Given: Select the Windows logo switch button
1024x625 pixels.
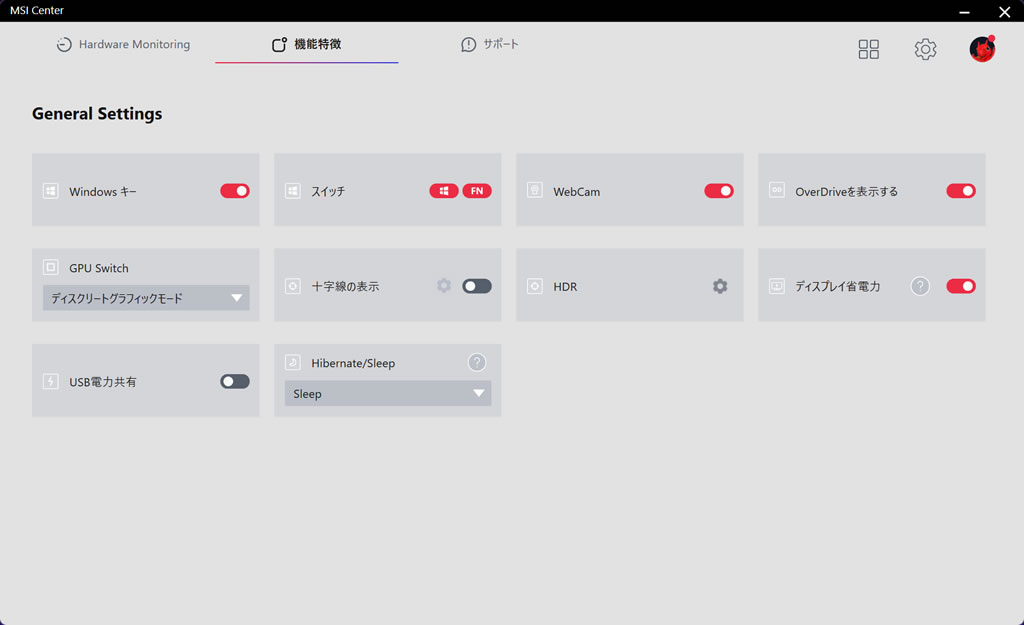Looking at the screenshot, I should (x=443, y=191).
